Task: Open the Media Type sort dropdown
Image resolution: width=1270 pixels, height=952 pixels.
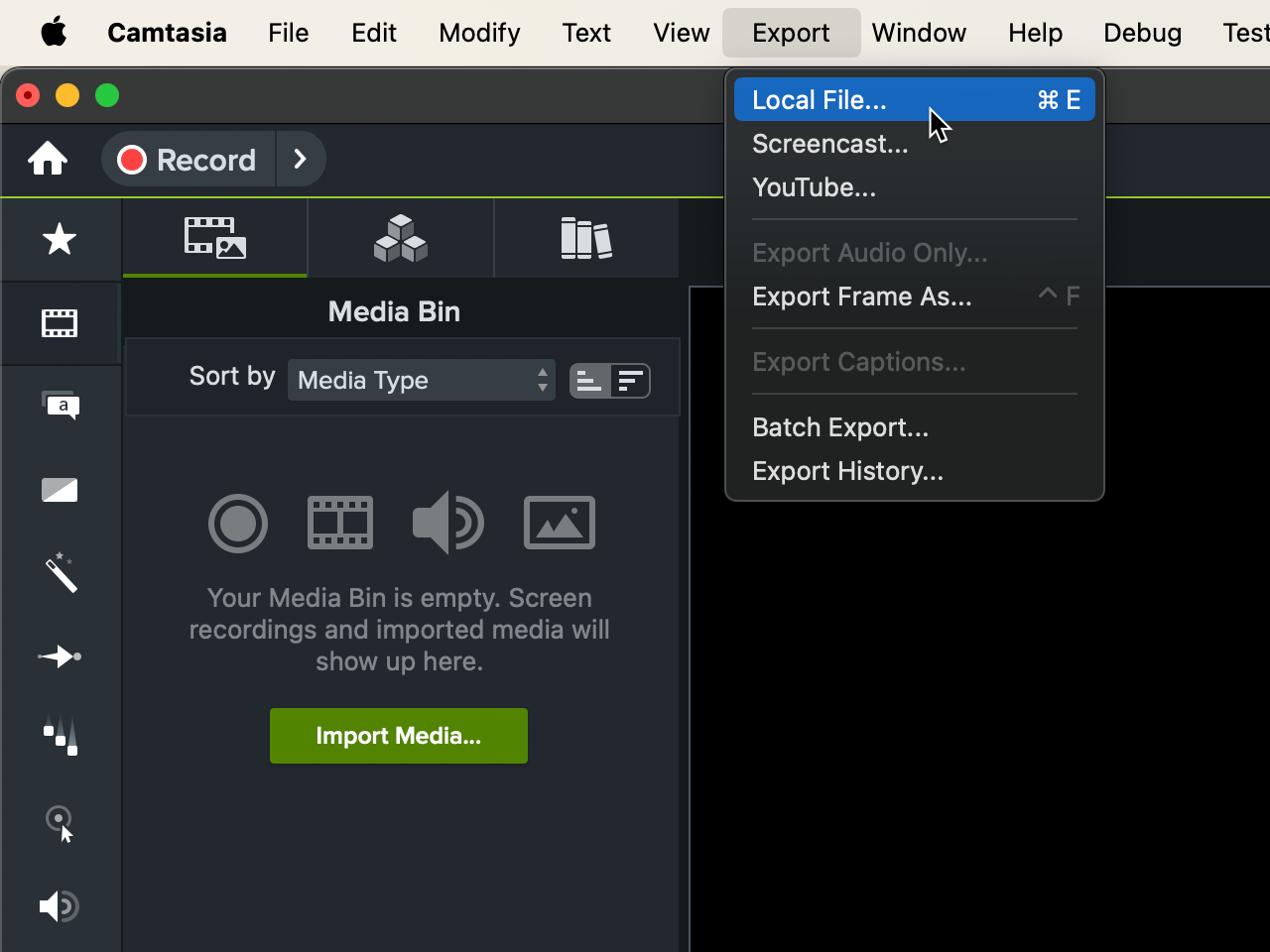Action: click(x=421, y=380)
